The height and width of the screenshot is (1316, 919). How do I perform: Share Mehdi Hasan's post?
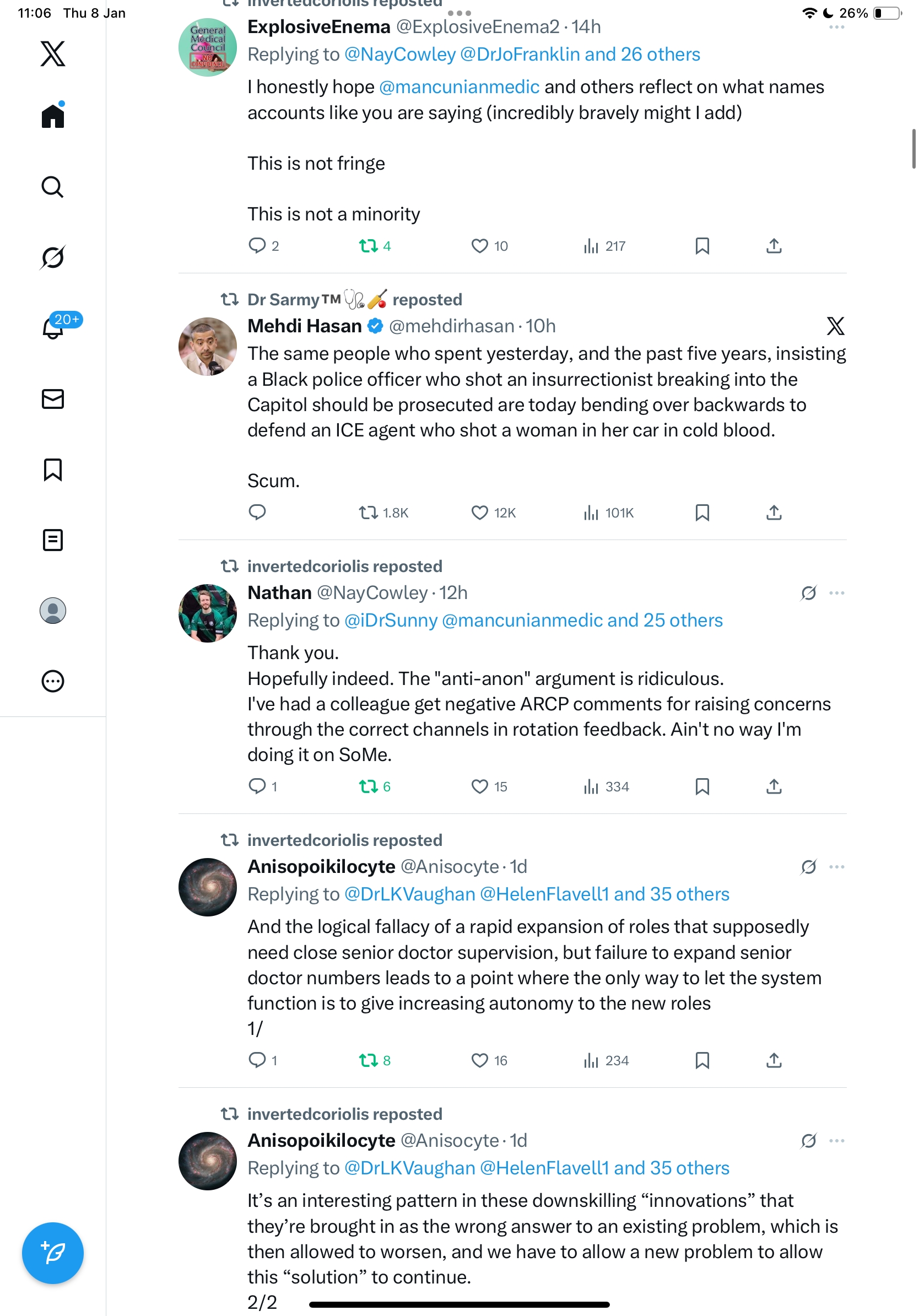[774, 513]
